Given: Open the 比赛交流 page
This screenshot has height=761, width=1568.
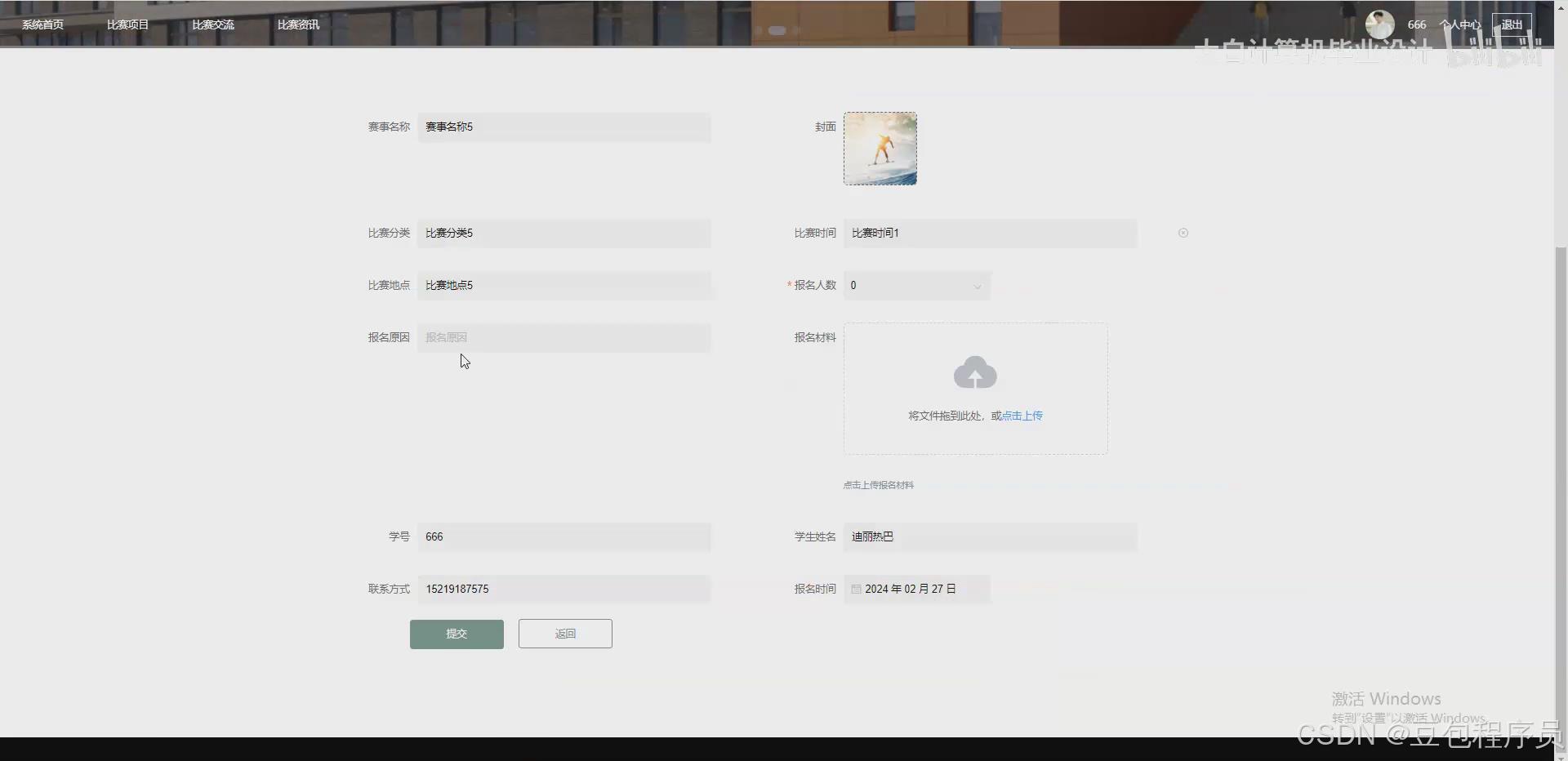Looking at the screenshot, I should click(x=212, y=24).
